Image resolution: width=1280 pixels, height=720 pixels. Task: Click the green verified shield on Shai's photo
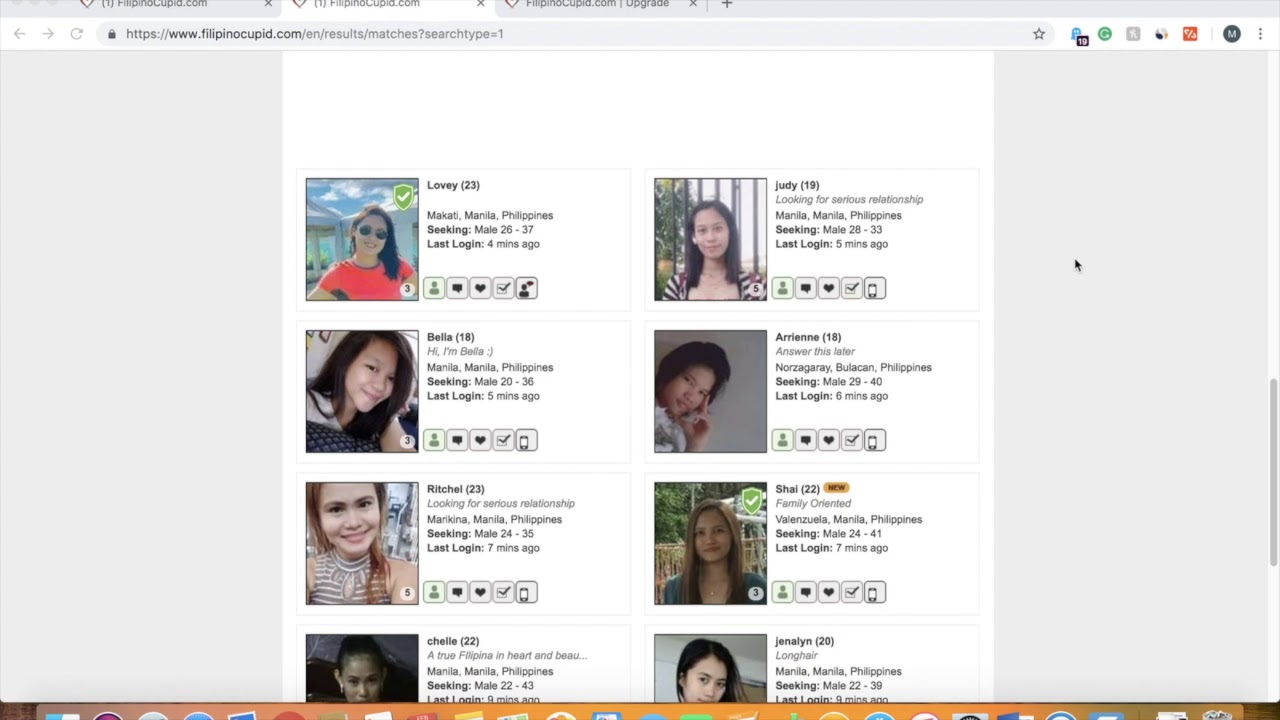pyautogui.click(x=752, y=501)
